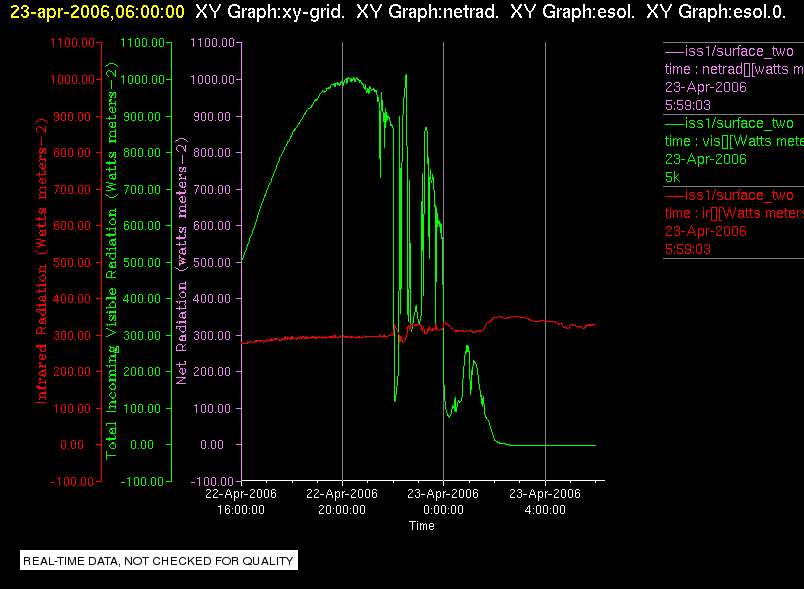
Task: Click the Infrared Radiation axis label
Action: 42,261
